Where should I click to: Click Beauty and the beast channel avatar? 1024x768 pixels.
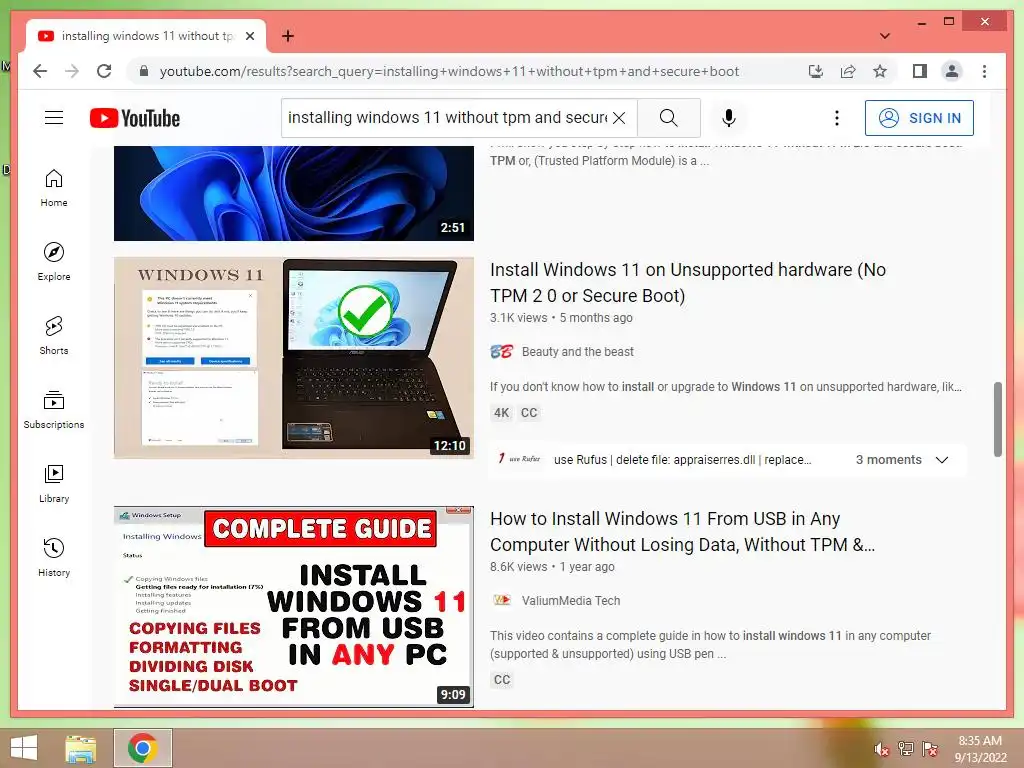(x=502, y=352)
